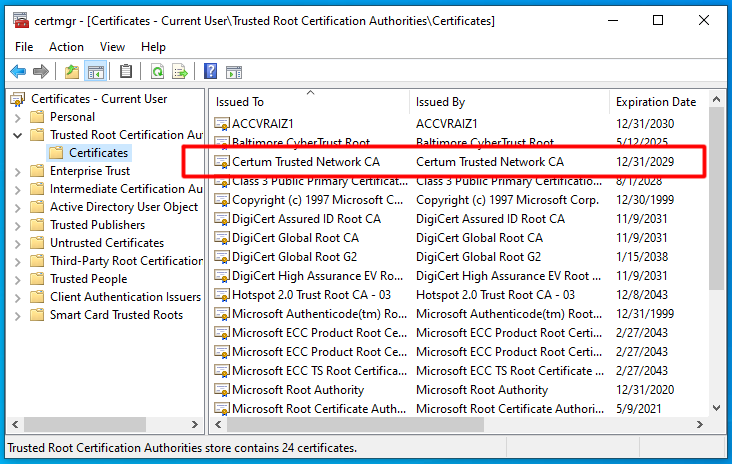Image resolution: width=732 pixels, height=464 pixels.
Task: Open the View menu
Action: [112, 47]
